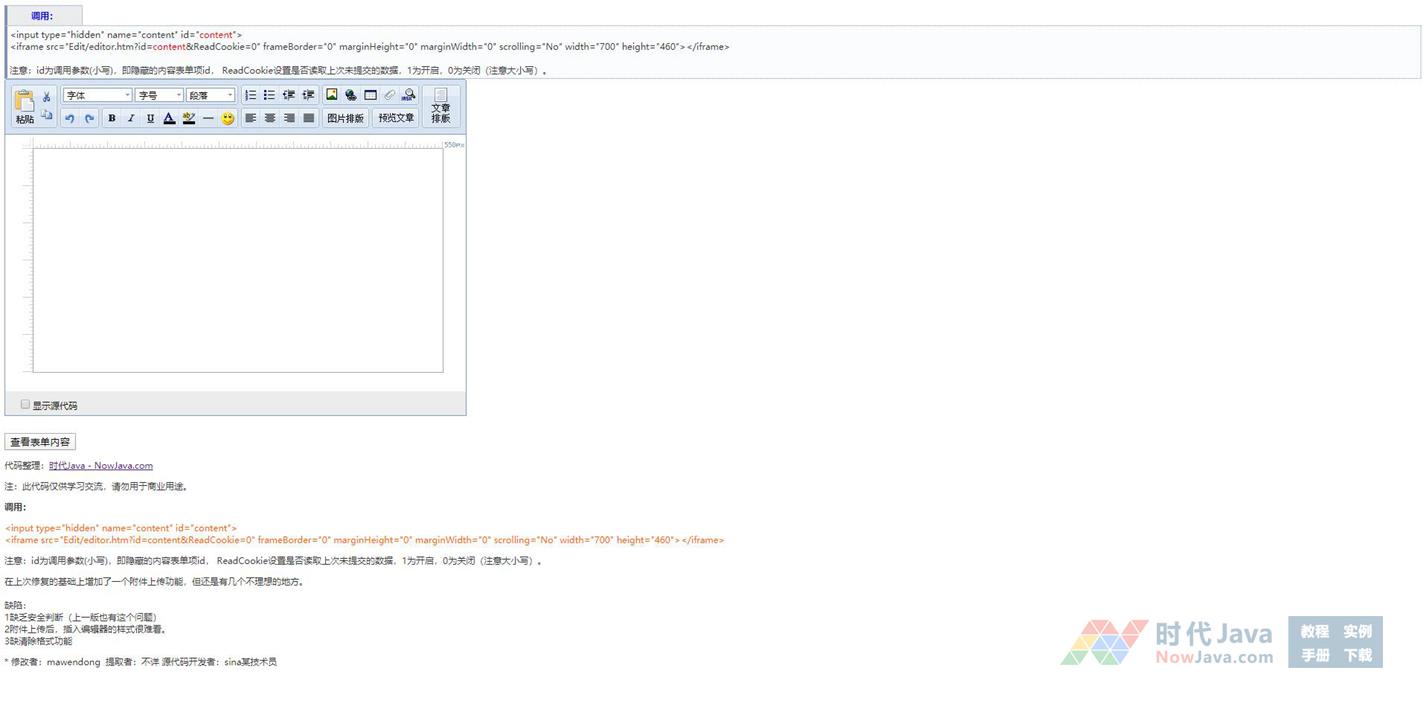This screenshot has width=1425, height=718.
Task: Expand the 段落 paragraph dropdown
Action: (210, 95)
